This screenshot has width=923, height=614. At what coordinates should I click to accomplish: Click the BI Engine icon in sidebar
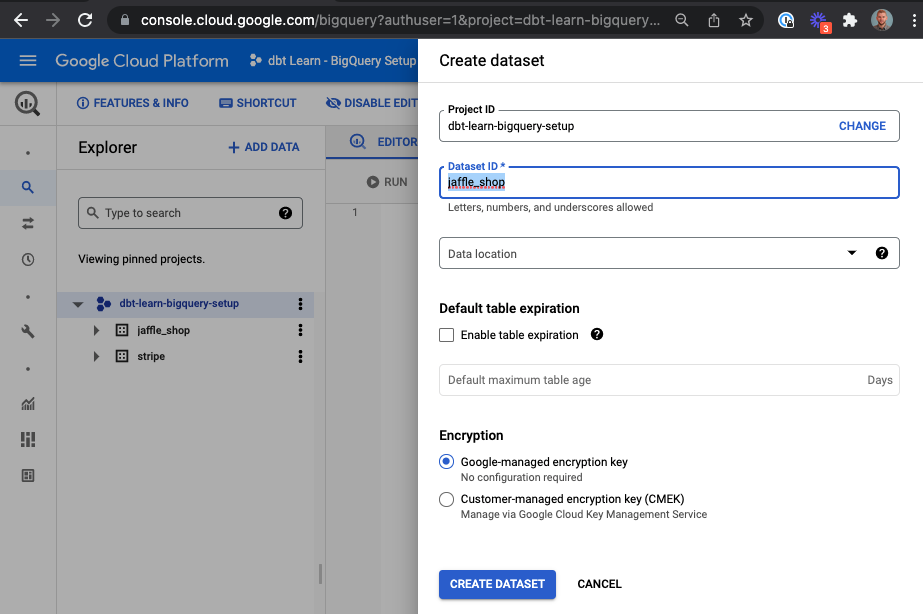[x=27, y=439]
